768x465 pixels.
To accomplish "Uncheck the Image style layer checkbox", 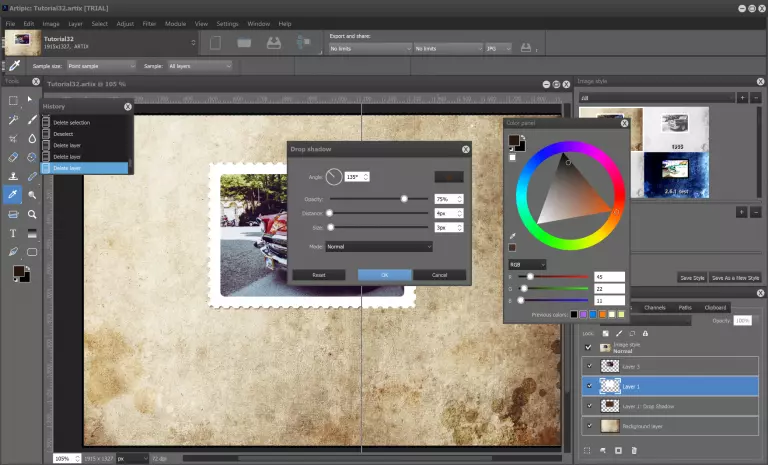I will 589,347.
